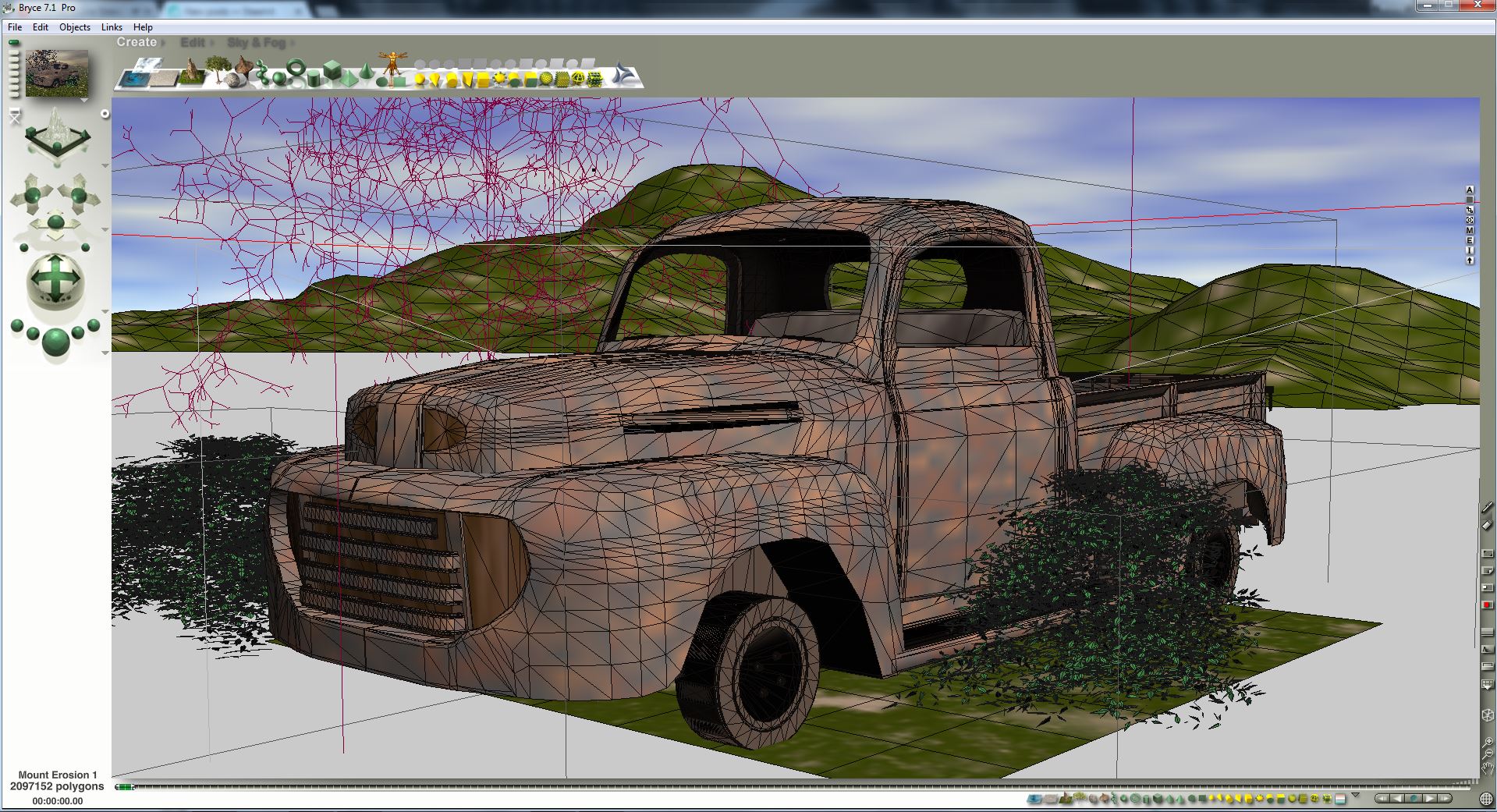
Task: Create a green cylinder primitive from the Create palette
Action: point(313,78)
